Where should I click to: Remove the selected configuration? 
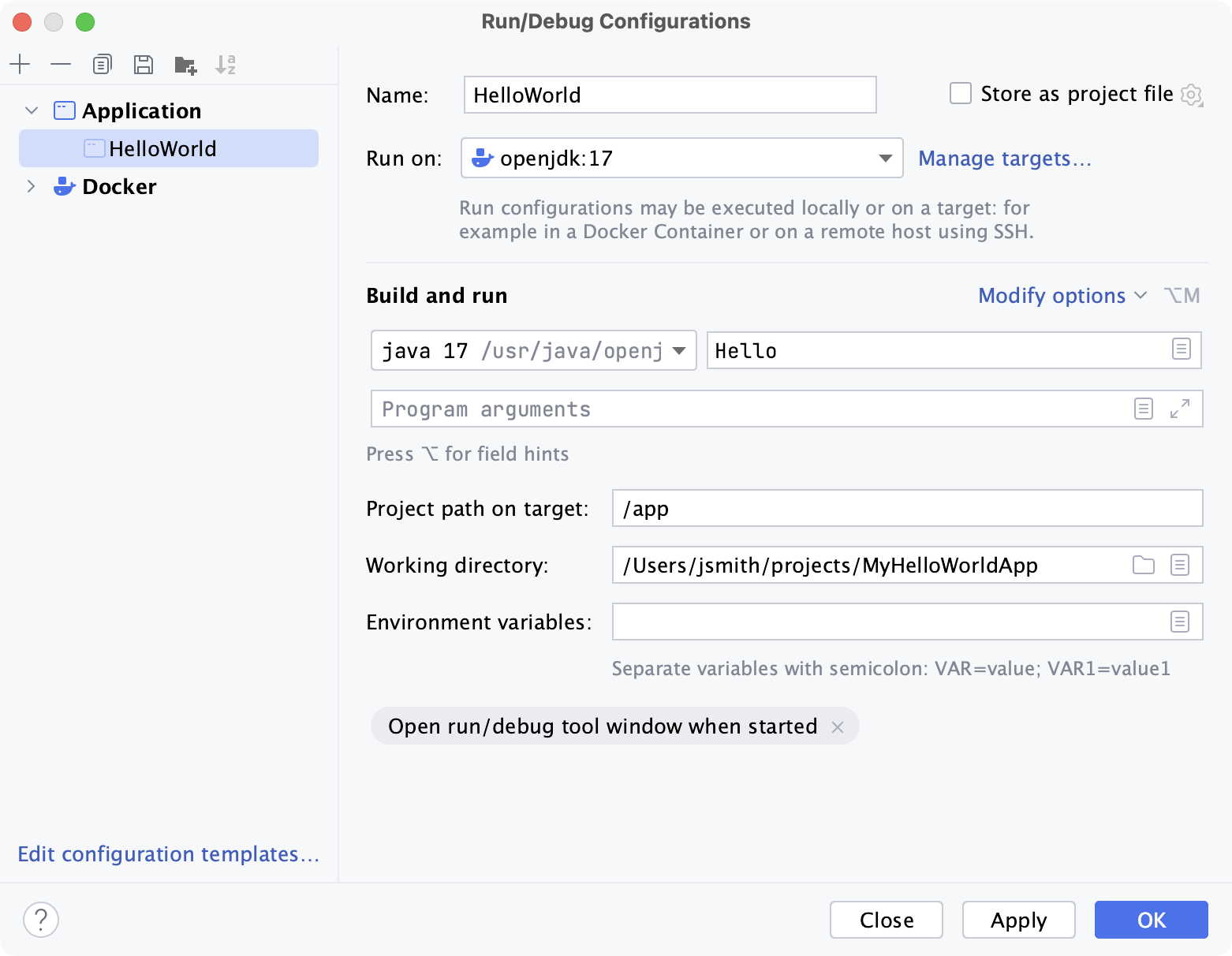61,64
